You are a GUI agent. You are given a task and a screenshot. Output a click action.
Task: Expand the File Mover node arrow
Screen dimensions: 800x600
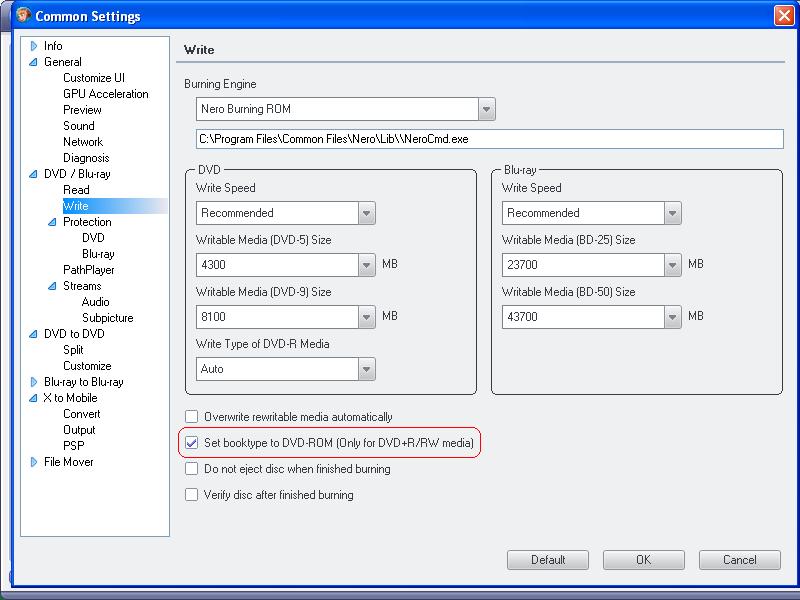34,462
